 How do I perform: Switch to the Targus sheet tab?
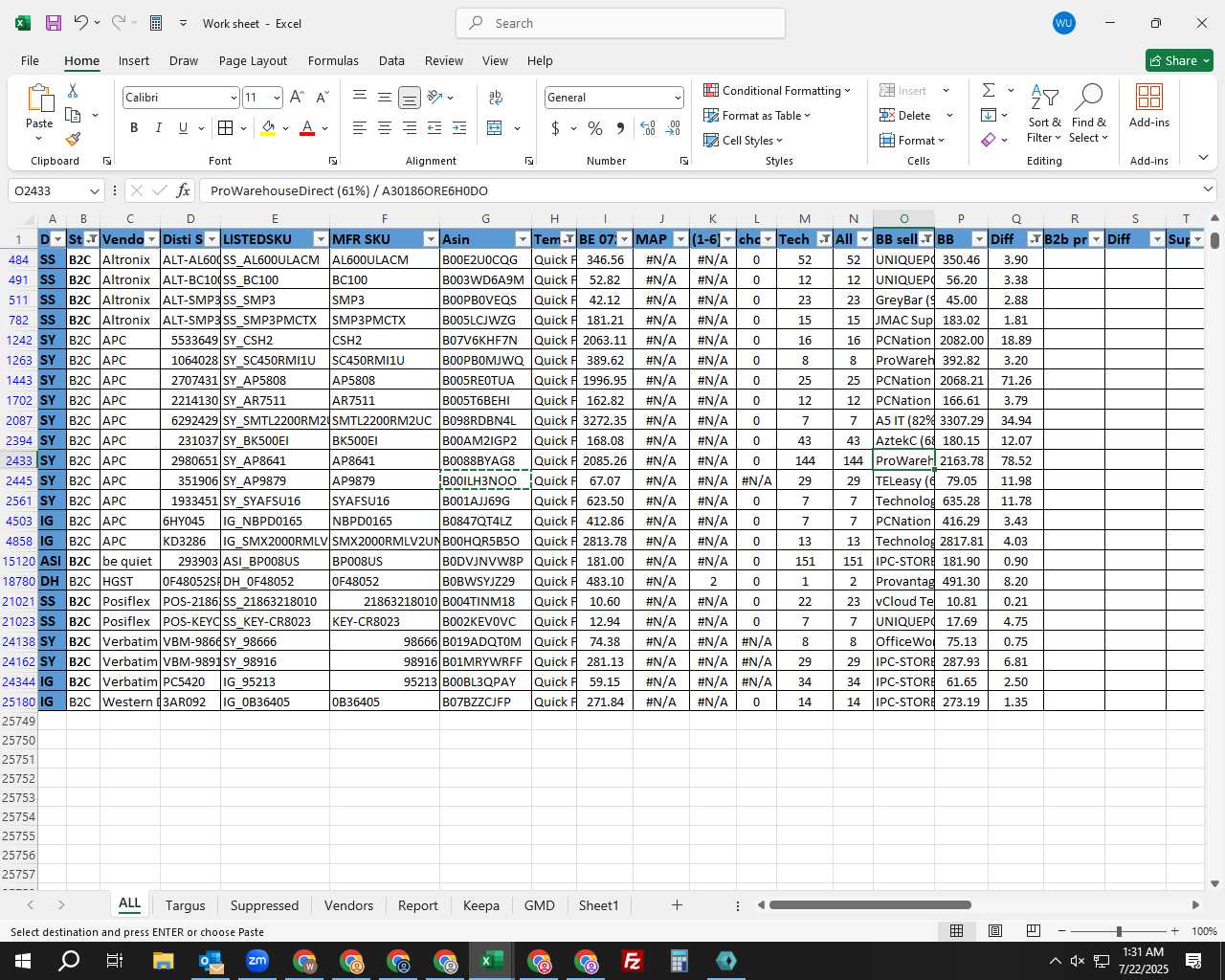185,905
